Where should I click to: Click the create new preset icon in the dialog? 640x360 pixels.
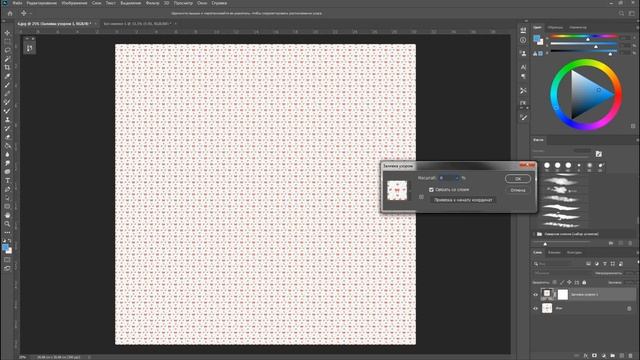[x=421, y=197]
